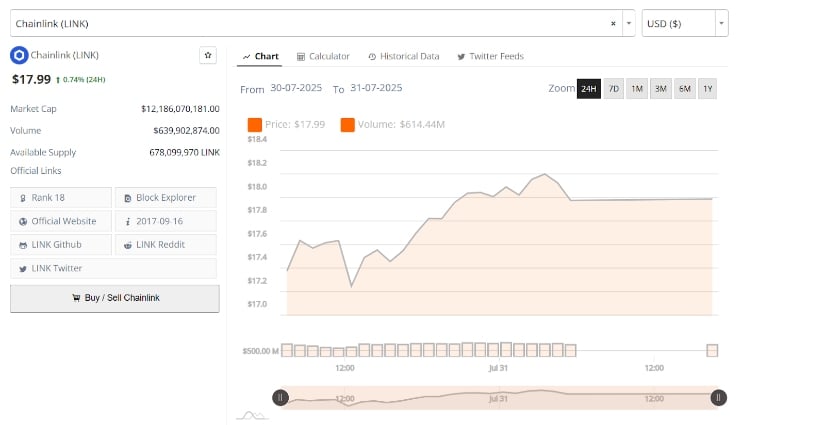Set chart zoom to 24H
This screenshot has width=825, height=425.
pyautogui.click(x=589, y=89)
